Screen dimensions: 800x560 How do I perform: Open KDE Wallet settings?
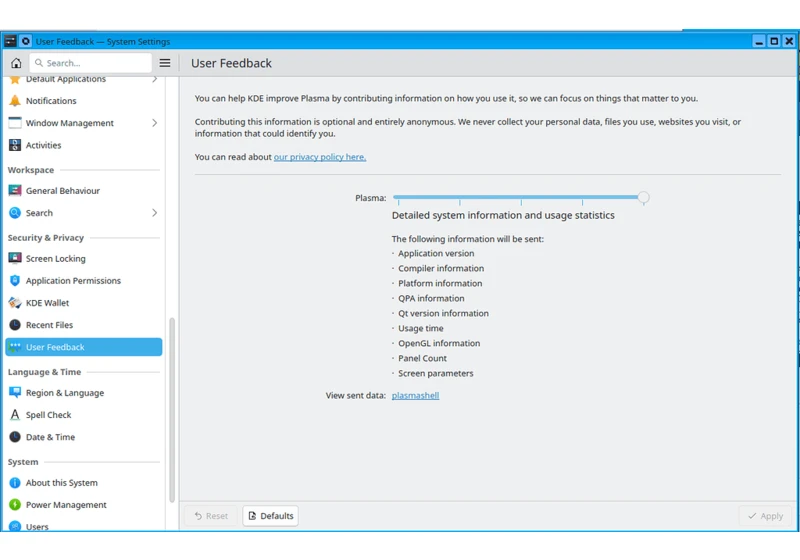(84, 302)
